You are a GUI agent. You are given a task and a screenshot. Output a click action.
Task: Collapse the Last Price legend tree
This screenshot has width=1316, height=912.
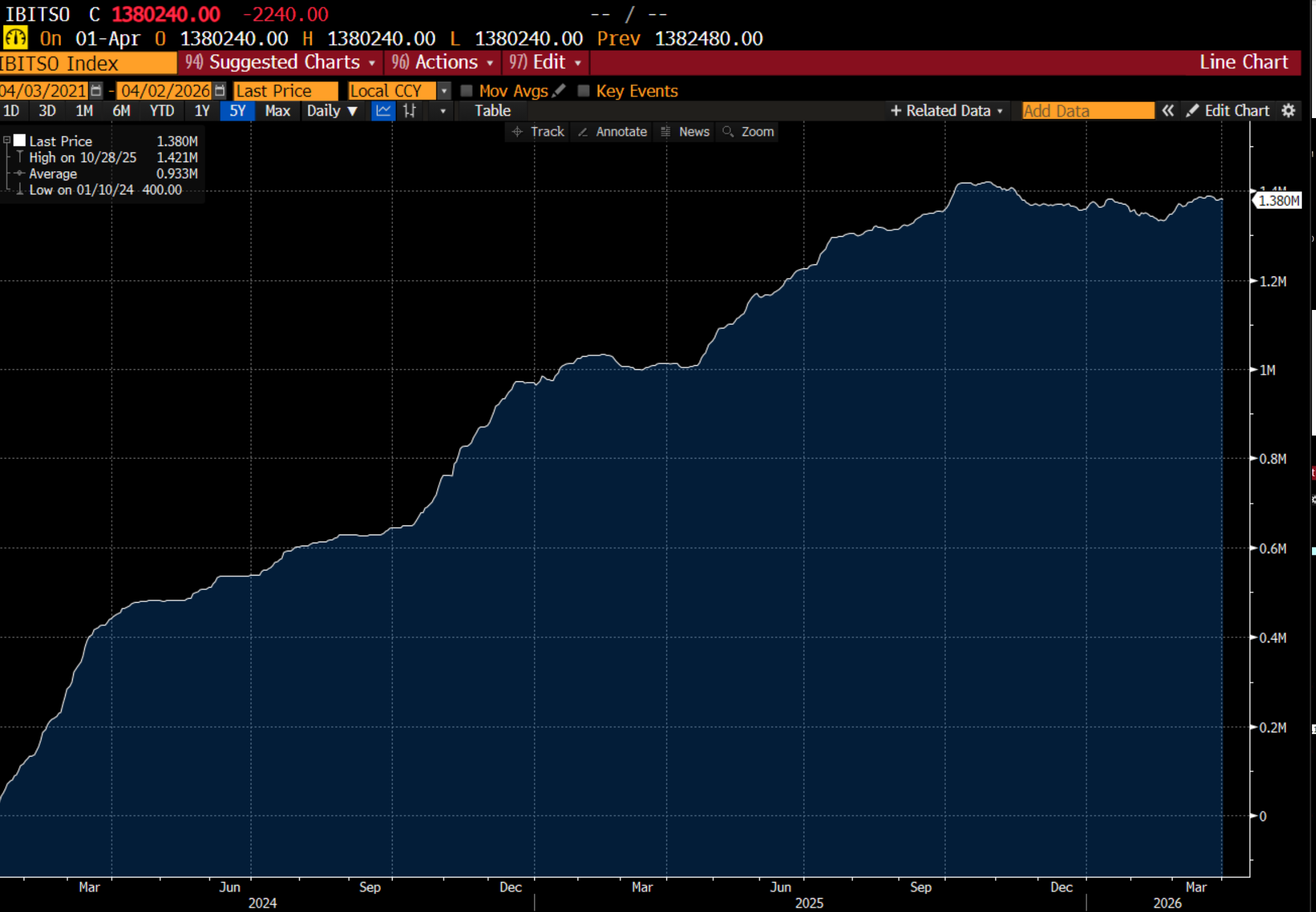point(7,140)
